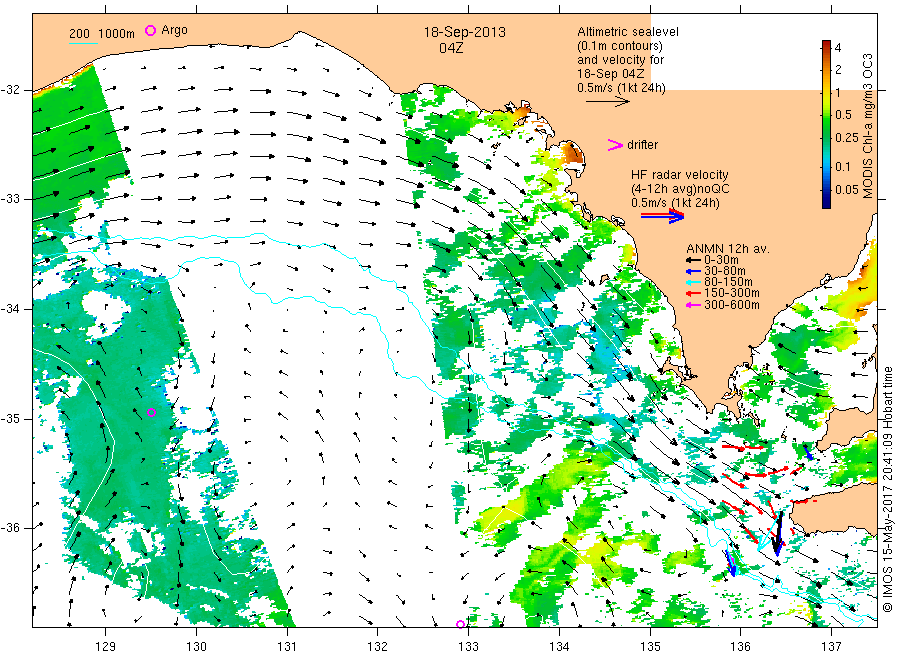Click the cyan 200/1000m isobath legend line

tap(83, 42)
